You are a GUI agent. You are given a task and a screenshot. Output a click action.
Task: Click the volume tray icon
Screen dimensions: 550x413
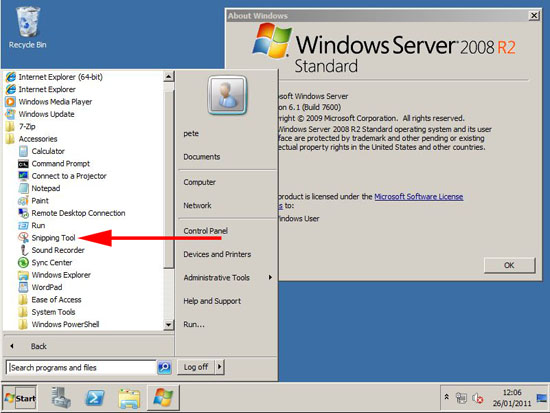click(477, 398)
